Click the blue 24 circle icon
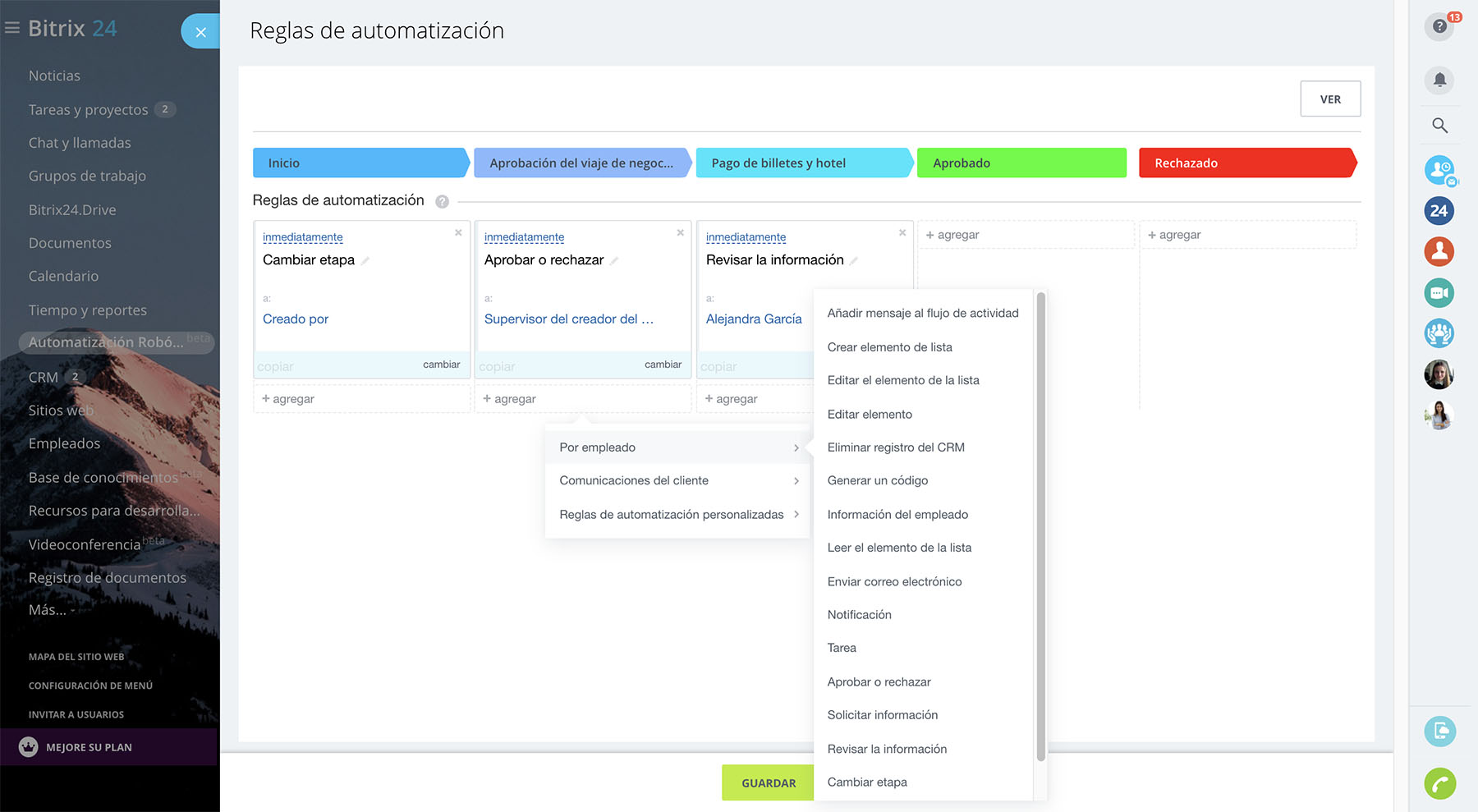This screenshot has height=812, width=1478. (1439, 211)
